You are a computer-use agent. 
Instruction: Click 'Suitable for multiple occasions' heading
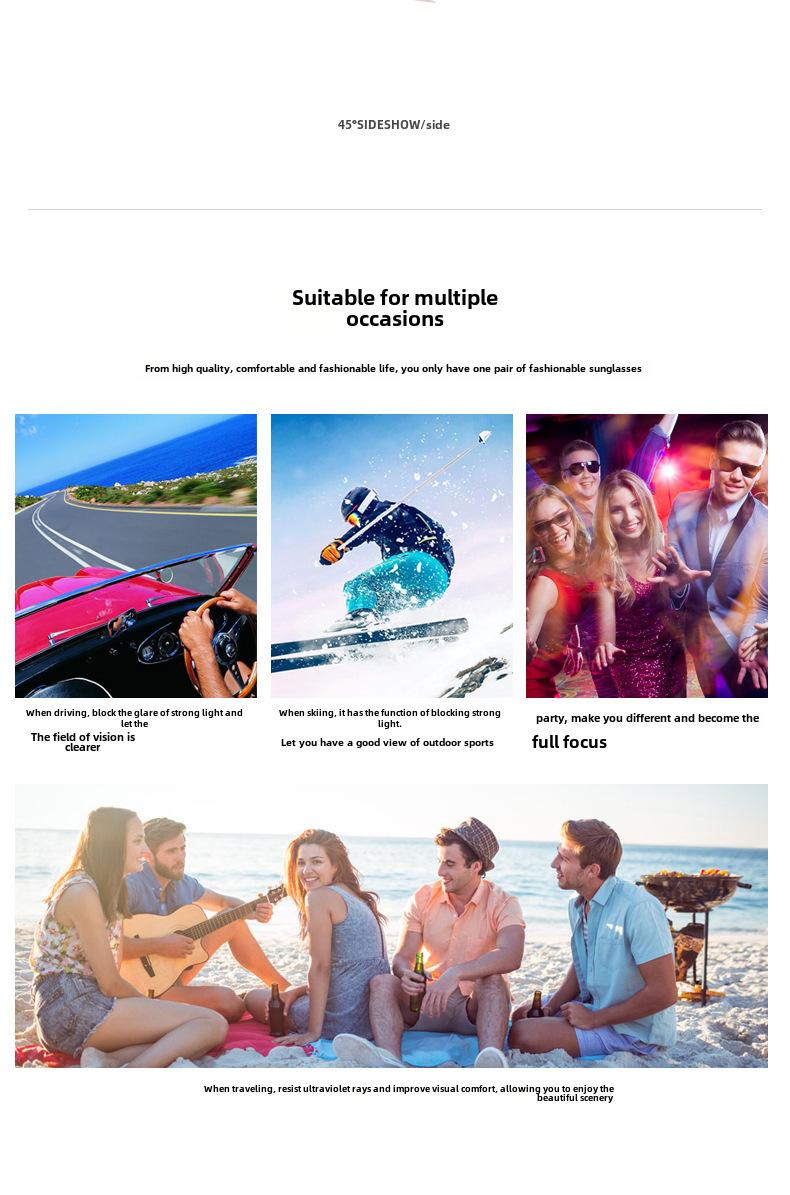coord(395,308)
